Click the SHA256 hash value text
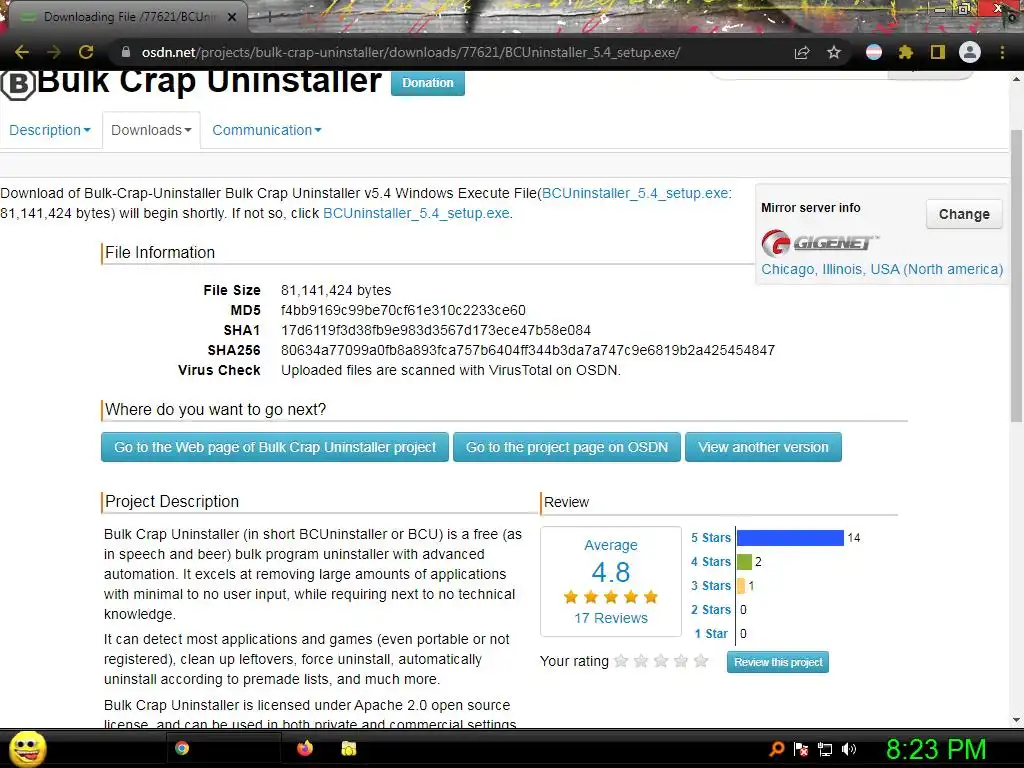This screenshot has height=768, width=1024. coord(528,350)
